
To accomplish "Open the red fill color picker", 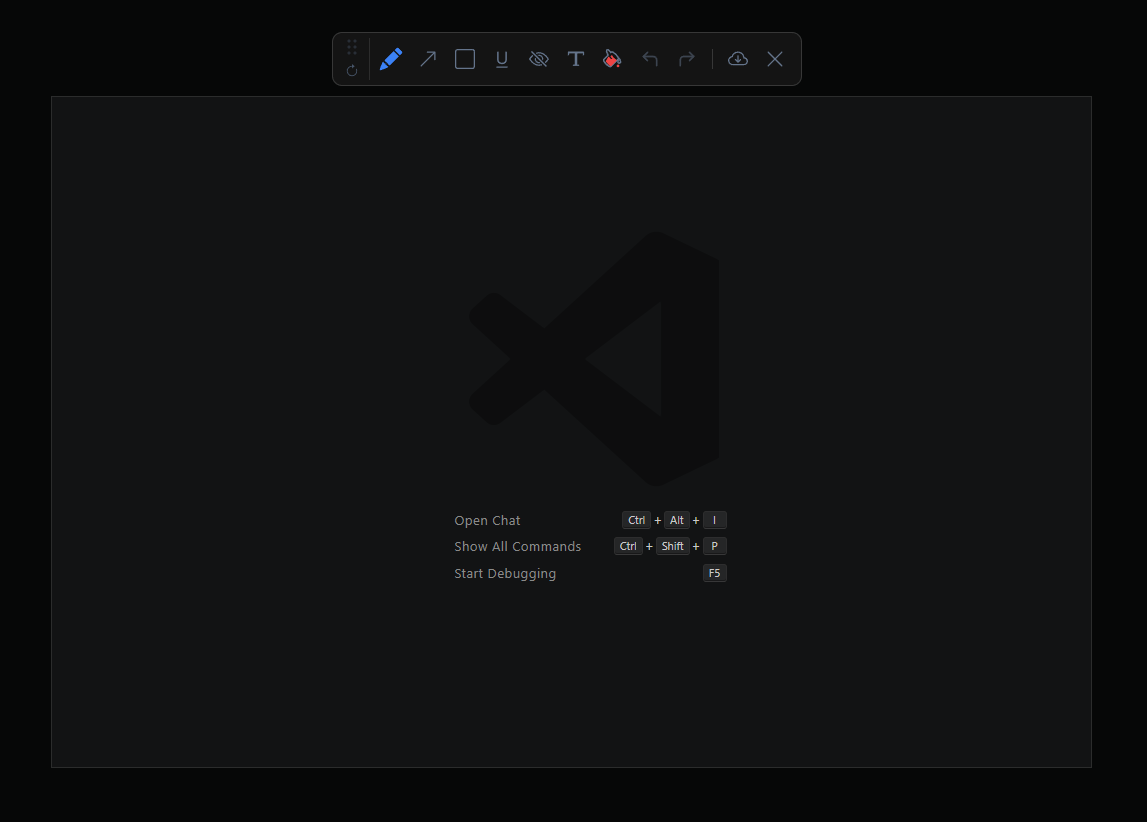I will coord(612,59).
